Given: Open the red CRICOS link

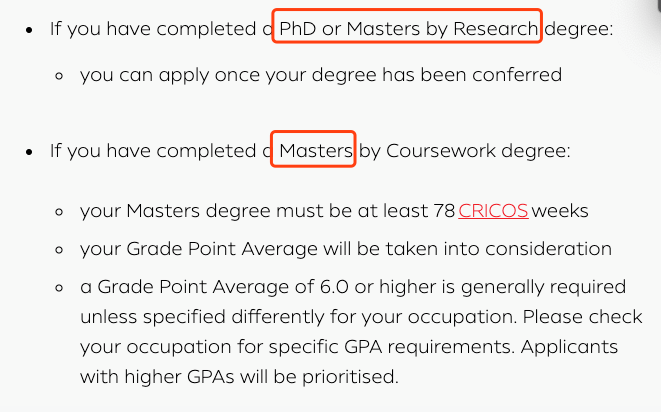Looking at the screenshot, I should 493,212.
